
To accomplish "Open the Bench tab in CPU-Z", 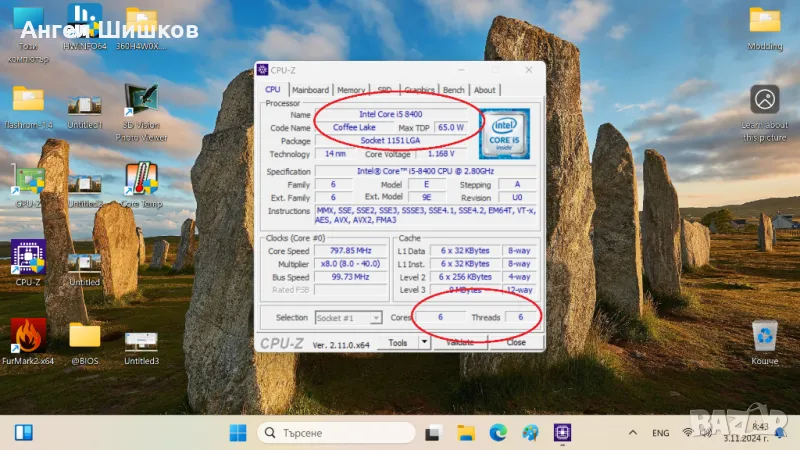I will click(x=453, y=90).
